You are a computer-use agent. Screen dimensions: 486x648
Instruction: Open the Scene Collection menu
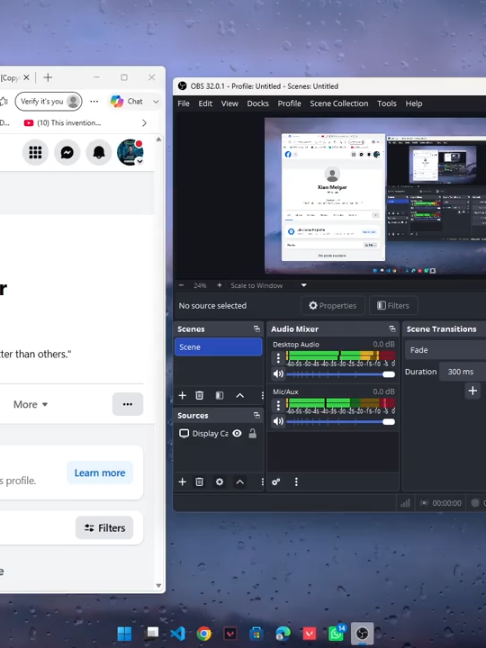[x=339, y=104]
